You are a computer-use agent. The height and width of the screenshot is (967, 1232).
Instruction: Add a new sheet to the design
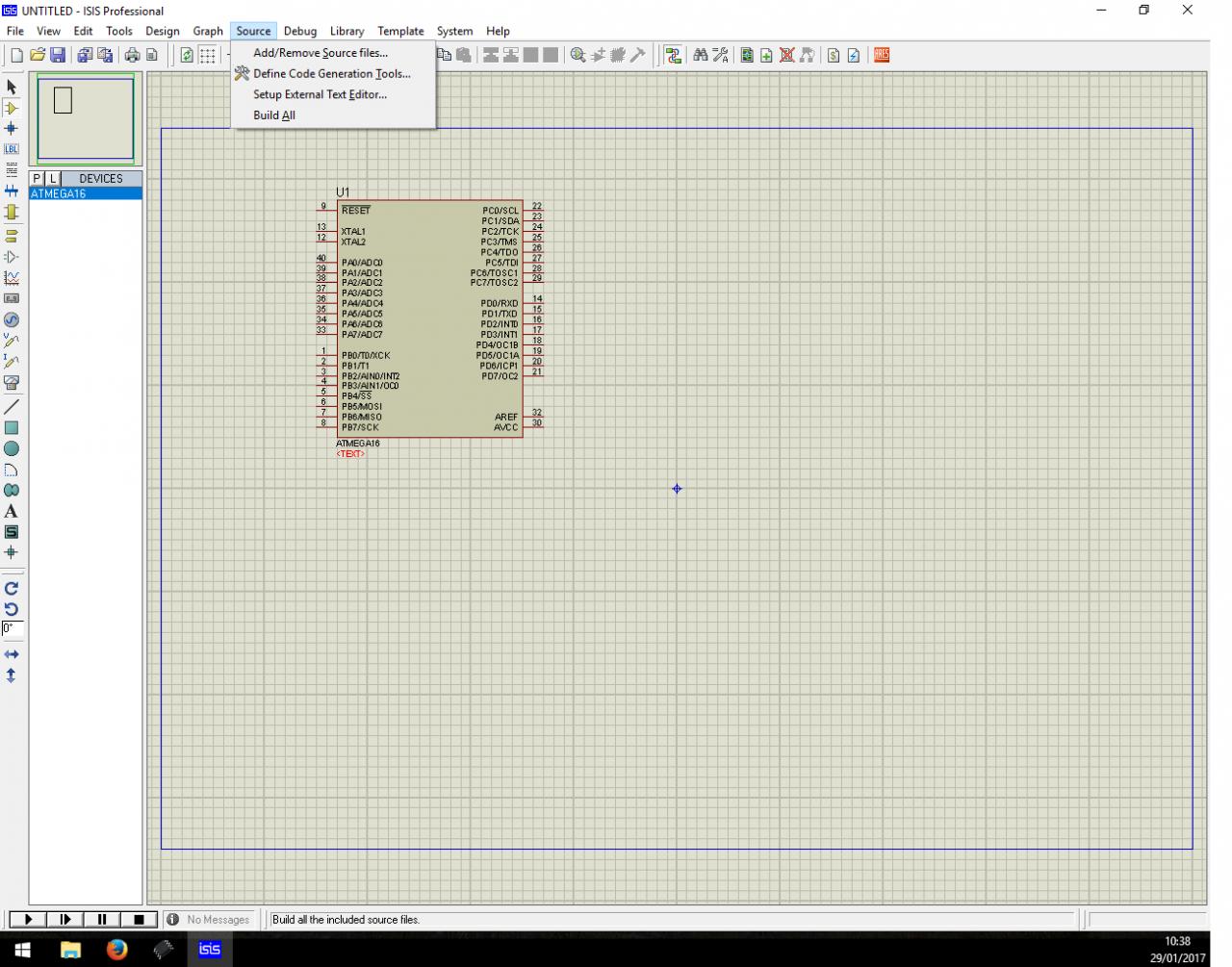click(x=766, y=55)
